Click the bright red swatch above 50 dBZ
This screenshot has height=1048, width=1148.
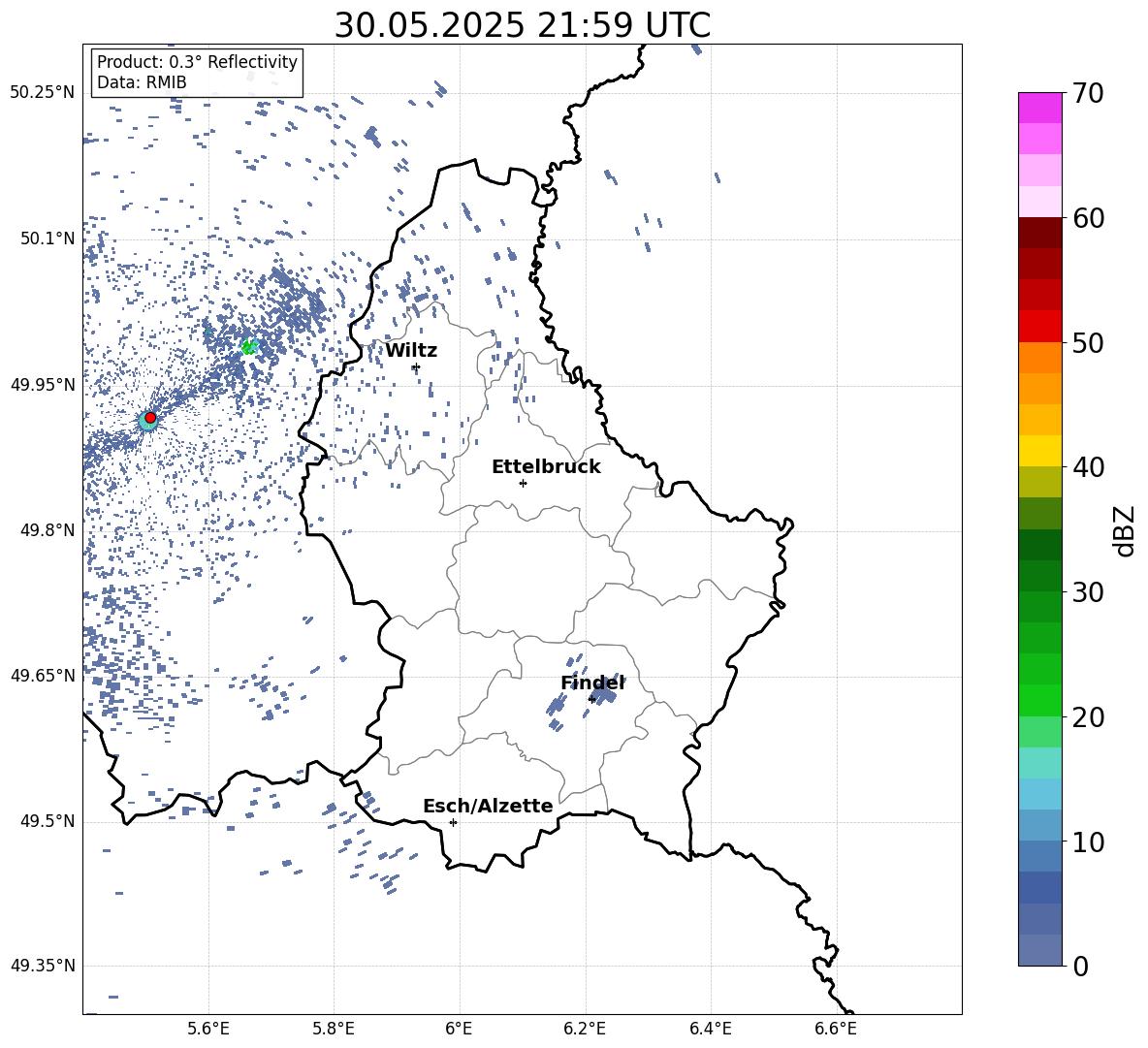[x=1039, y=327]
